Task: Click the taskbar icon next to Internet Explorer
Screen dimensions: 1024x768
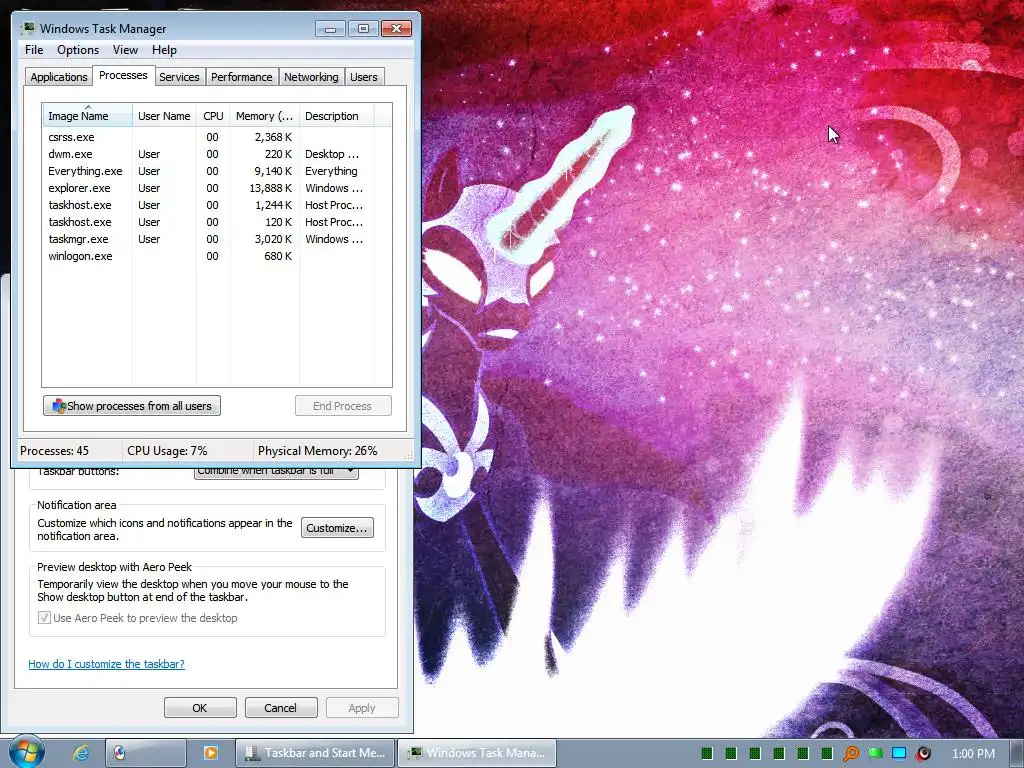Action: click(146, 753)
